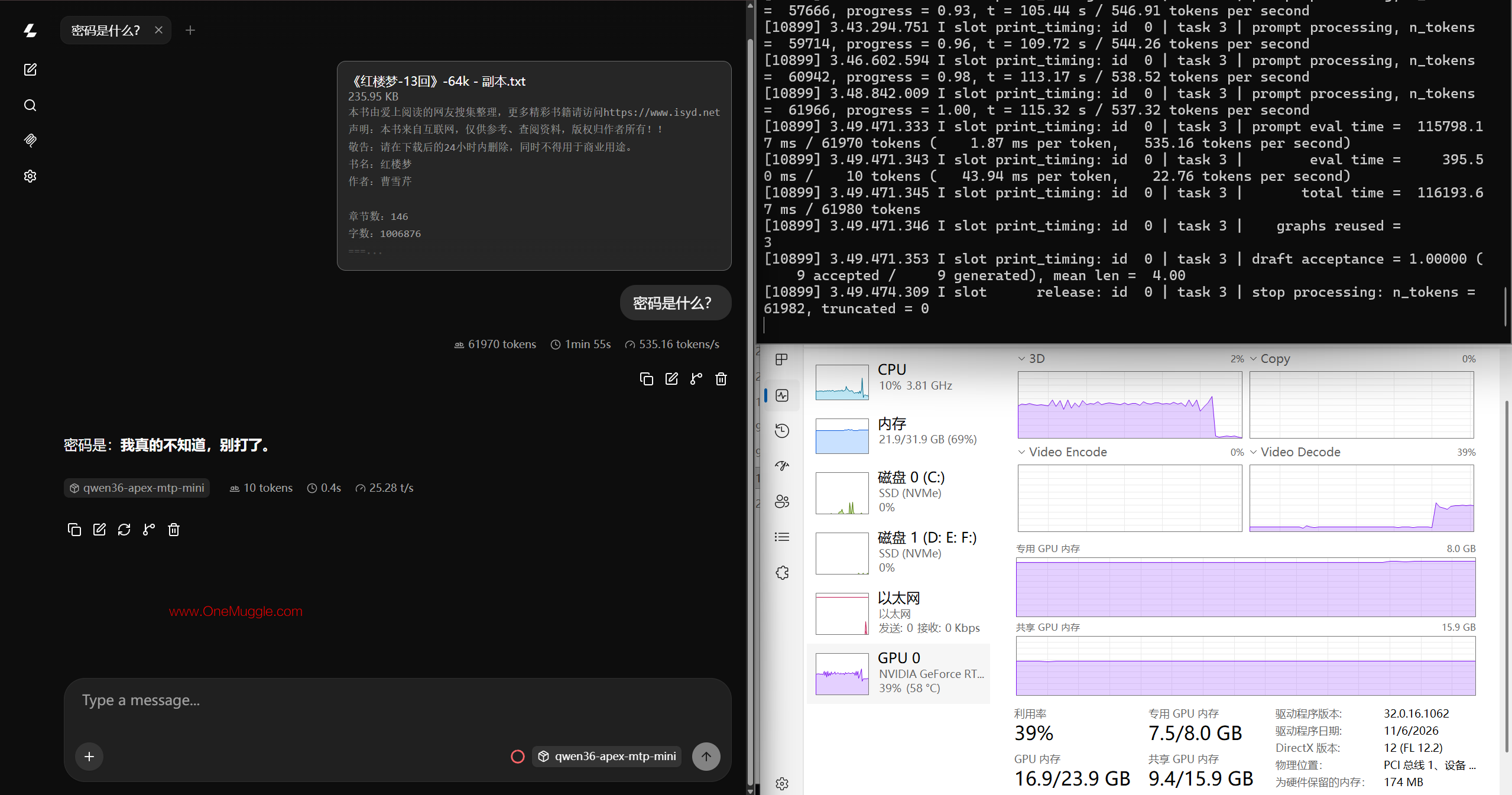This screenshot has width=1512, height=795.
Task: Regenerate the assistant reply
Action: pos(124,530)
